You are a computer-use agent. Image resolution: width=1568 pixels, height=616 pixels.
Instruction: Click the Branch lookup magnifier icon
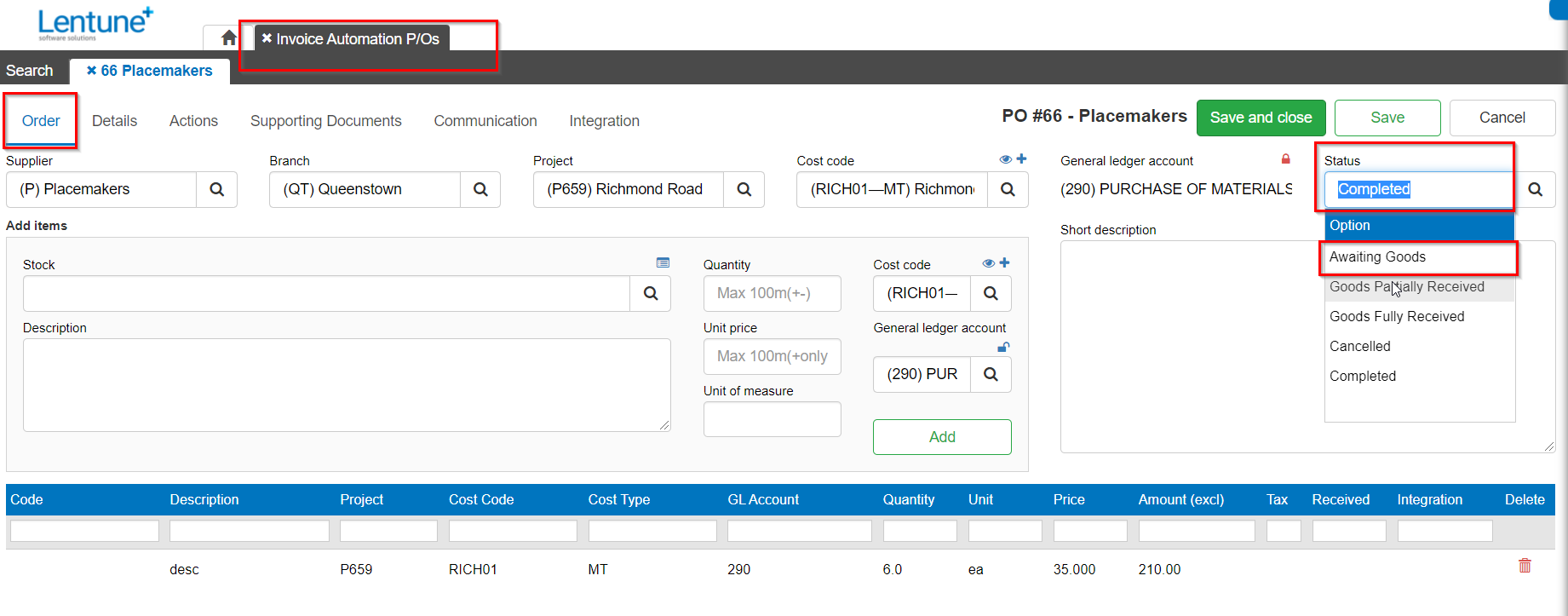[x=480, y=189]
